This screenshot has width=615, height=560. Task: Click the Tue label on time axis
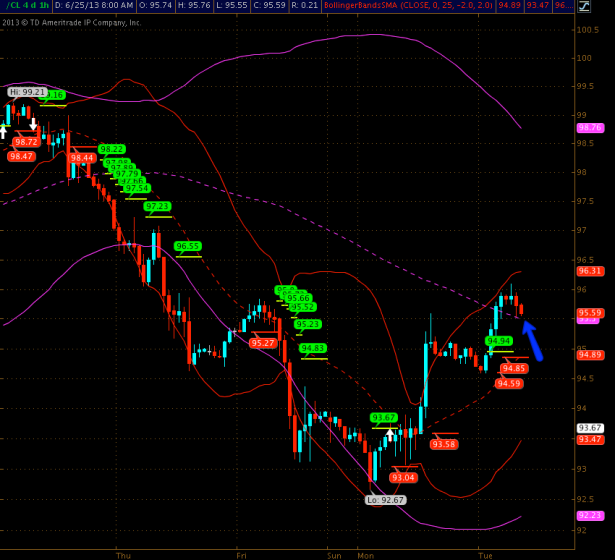(485, 556)
